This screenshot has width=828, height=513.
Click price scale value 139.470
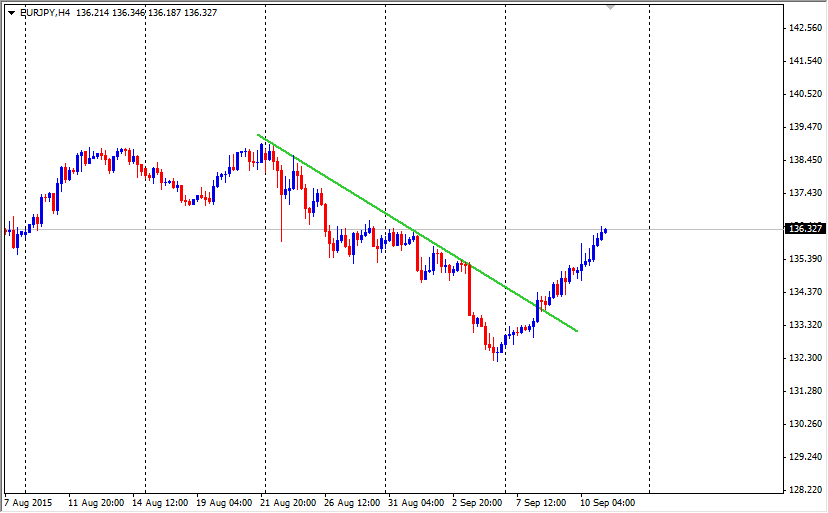click(805, 127)
